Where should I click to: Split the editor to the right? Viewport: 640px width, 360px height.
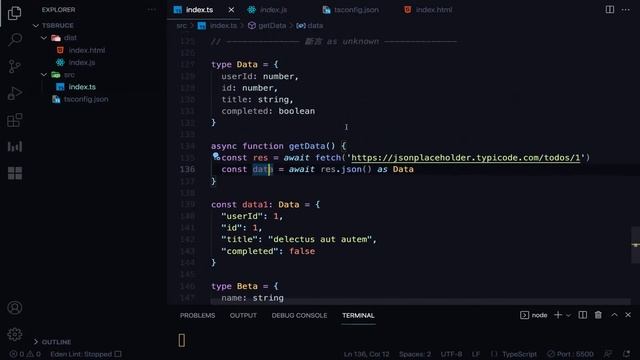610,9
